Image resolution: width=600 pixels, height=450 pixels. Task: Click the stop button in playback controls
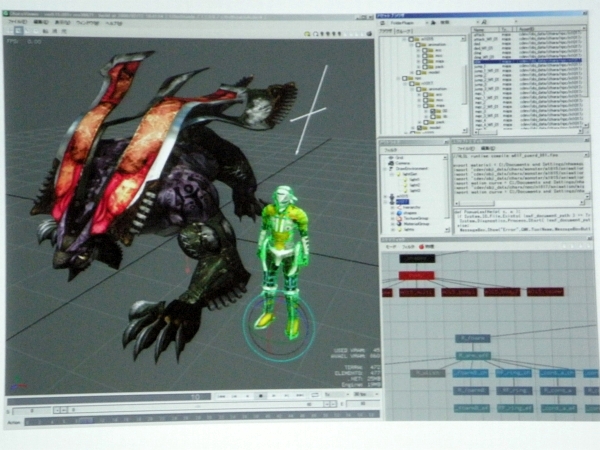[x=261, y=396]
